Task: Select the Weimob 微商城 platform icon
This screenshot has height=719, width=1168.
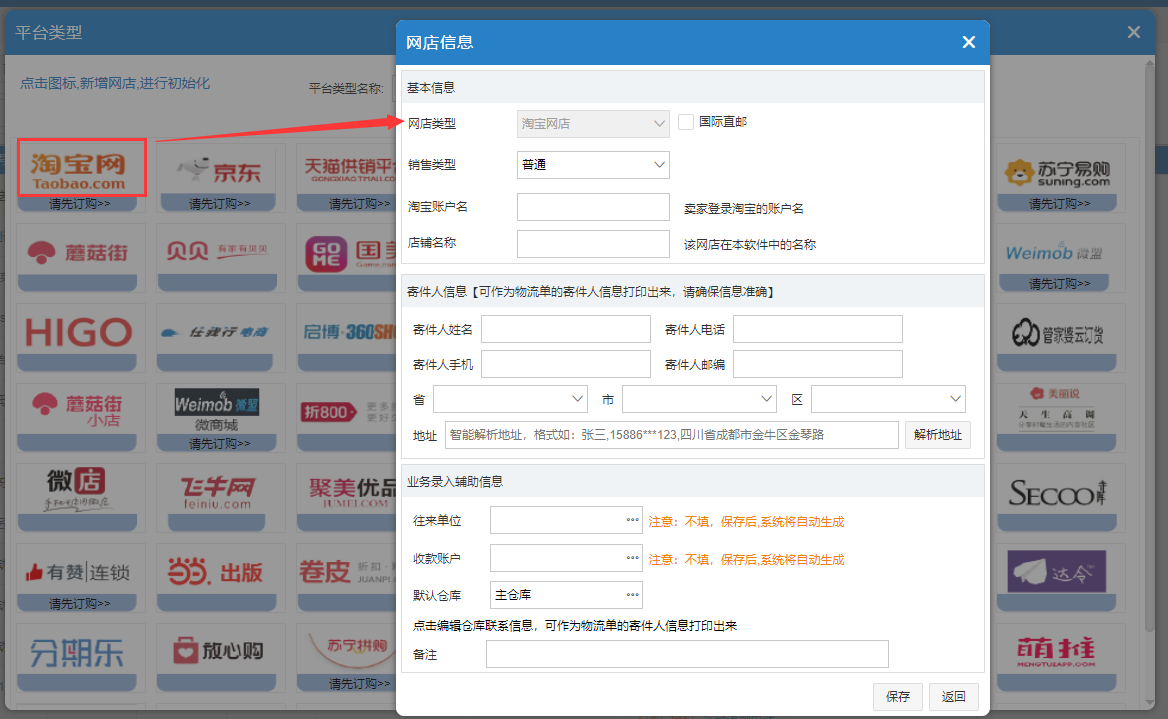Action: [217, 411]
